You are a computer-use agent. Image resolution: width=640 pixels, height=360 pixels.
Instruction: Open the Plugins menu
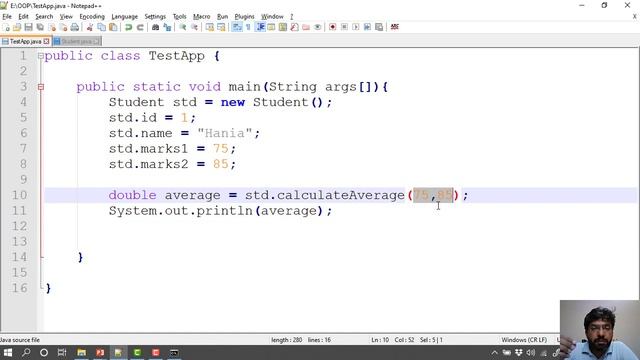244,17
